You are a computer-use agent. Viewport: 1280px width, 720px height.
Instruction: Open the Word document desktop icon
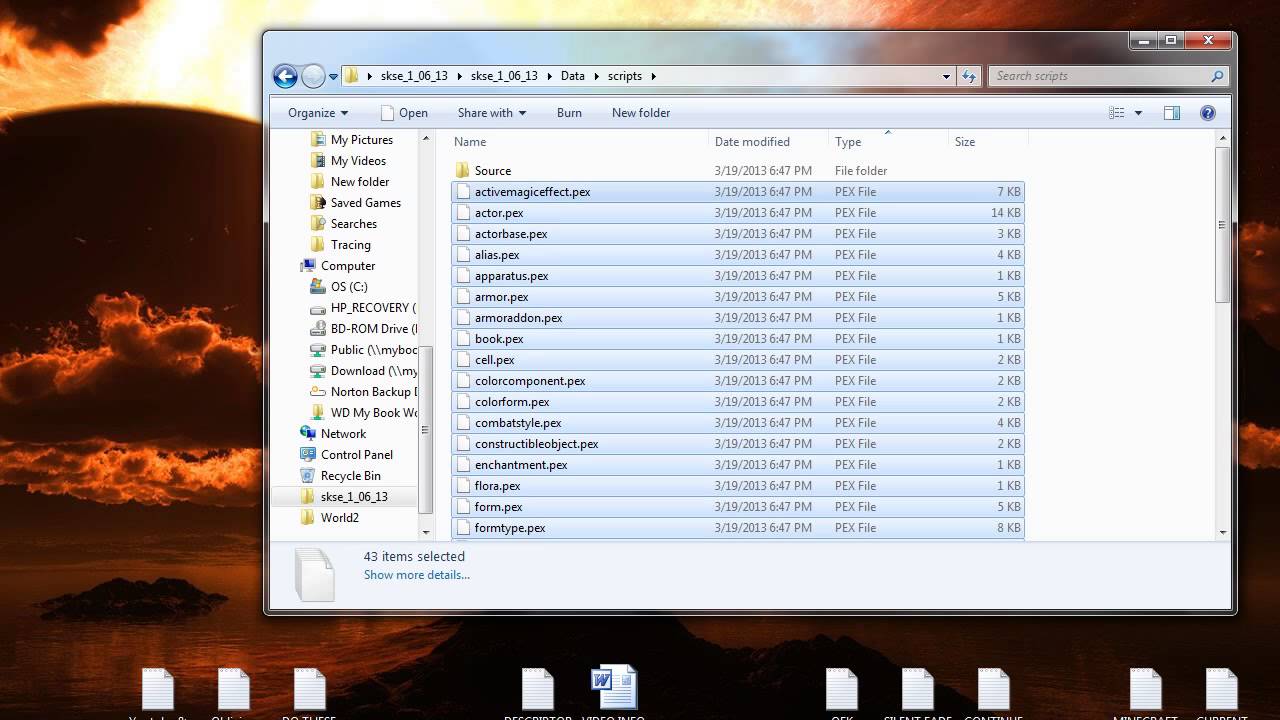pyautogui.click(x=613, y=689)
